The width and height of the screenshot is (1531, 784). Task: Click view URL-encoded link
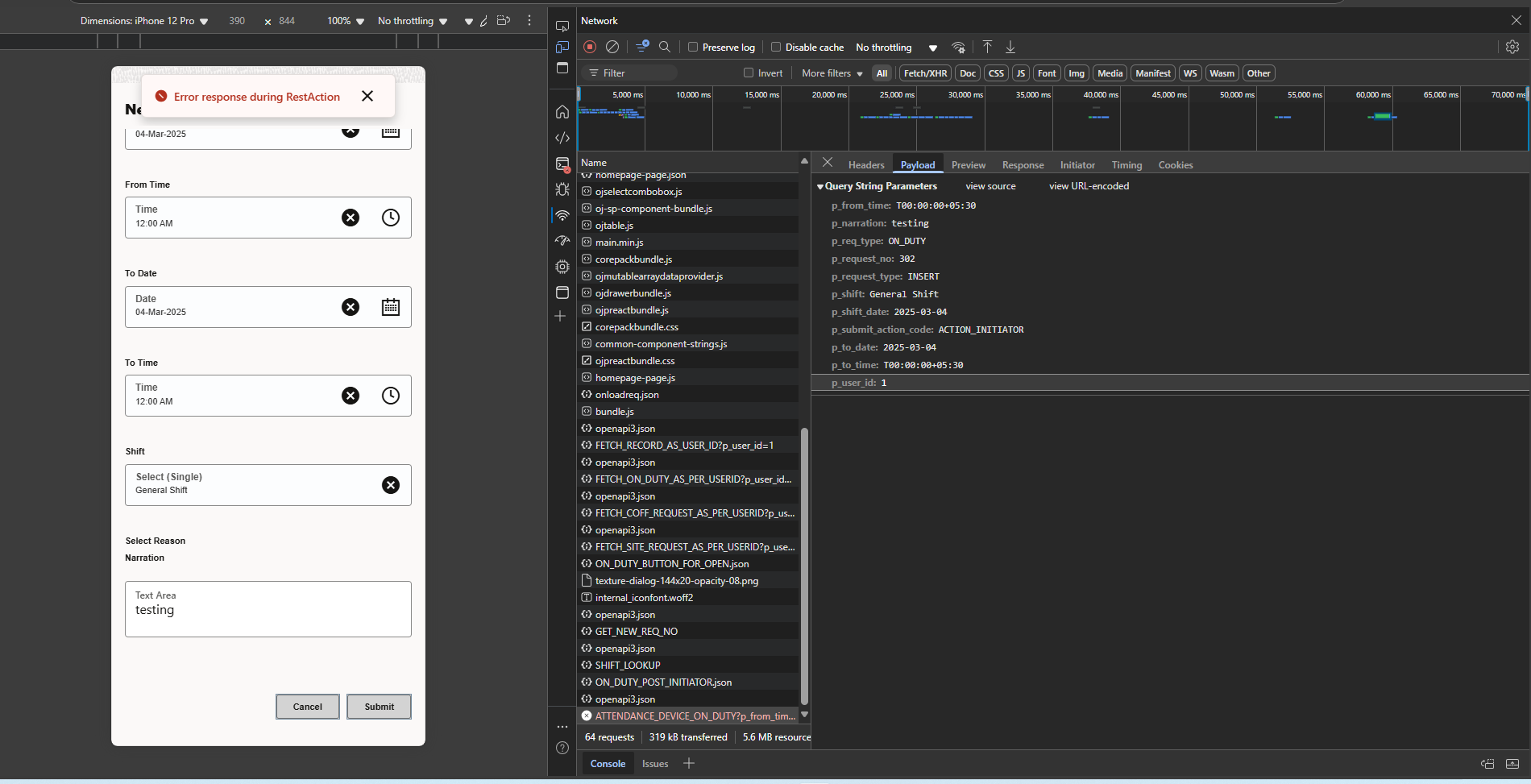(x=1089, y=186)
